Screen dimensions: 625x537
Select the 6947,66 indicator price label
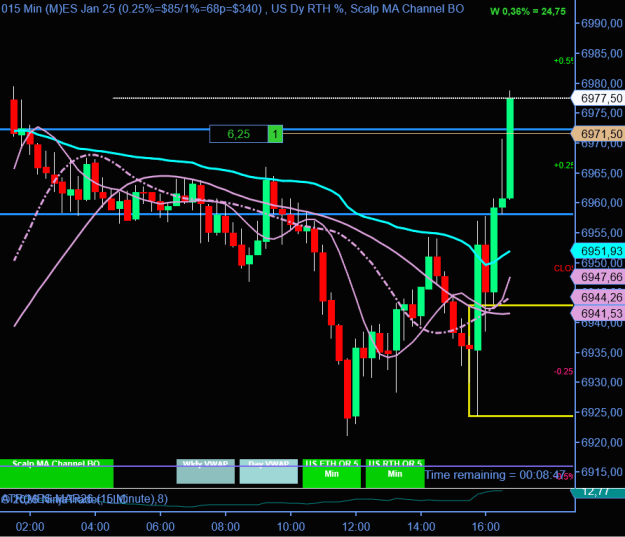598,277
